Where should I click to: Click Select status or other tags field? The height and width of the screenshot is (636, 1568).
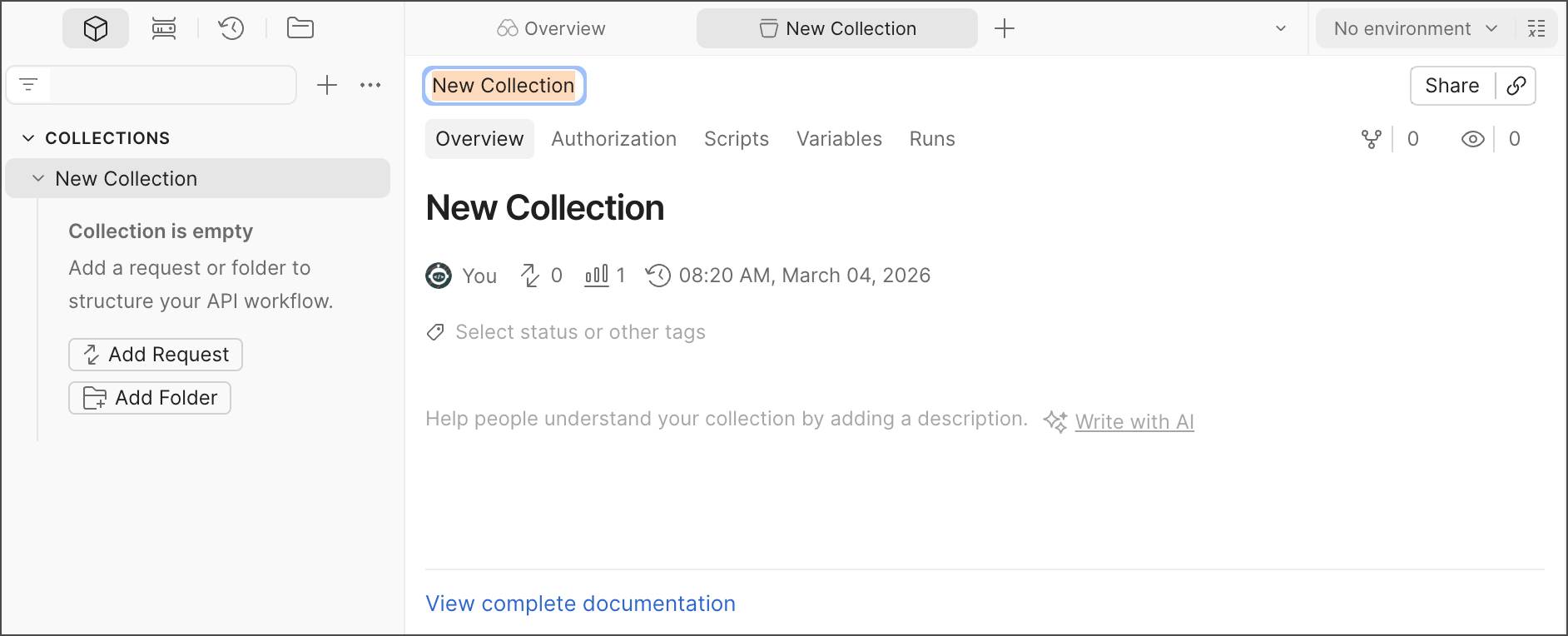pyautogui.click(x=580, y=332)
